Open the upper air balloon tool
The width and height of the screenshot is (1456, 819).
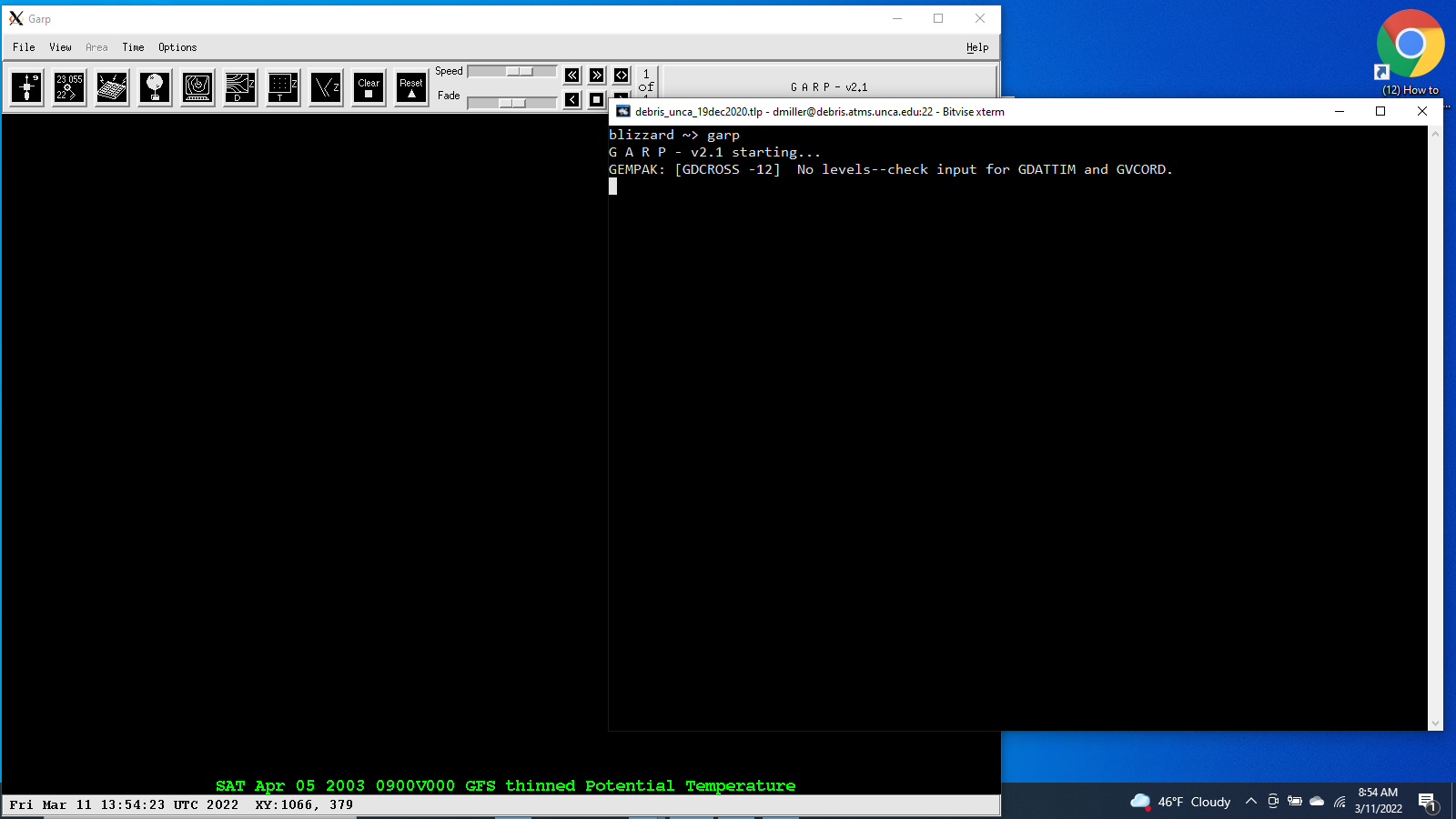155,87
